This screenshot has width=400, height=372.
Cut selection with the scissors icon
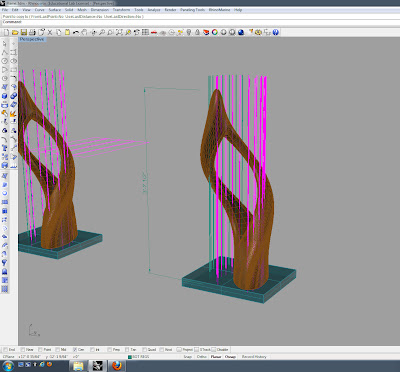click(50, 32)
